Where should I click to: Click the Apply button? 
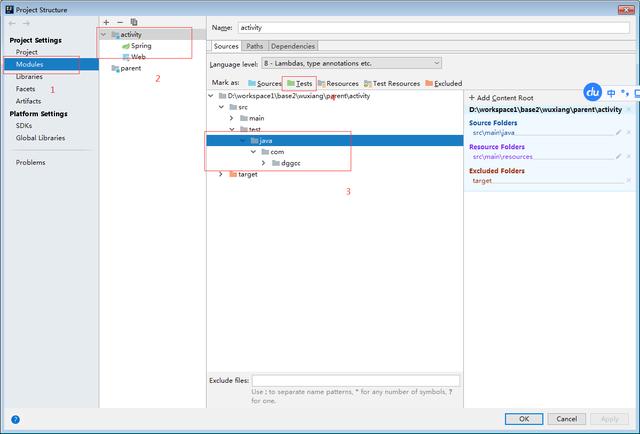609,419
